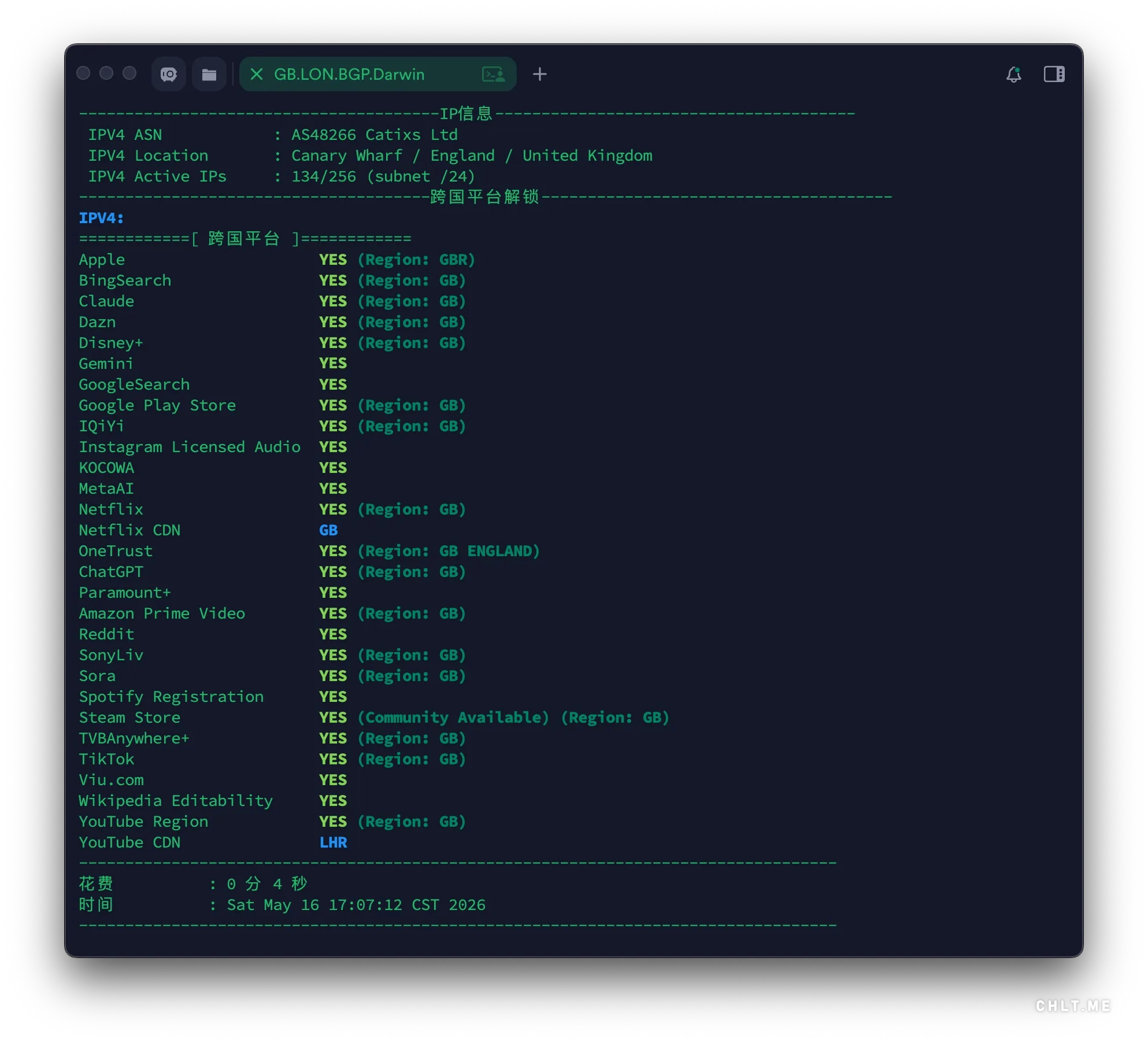Open notifications via the bell icon
The width and height of the screenshot is (1148, 1043).
coord(1014,74)
